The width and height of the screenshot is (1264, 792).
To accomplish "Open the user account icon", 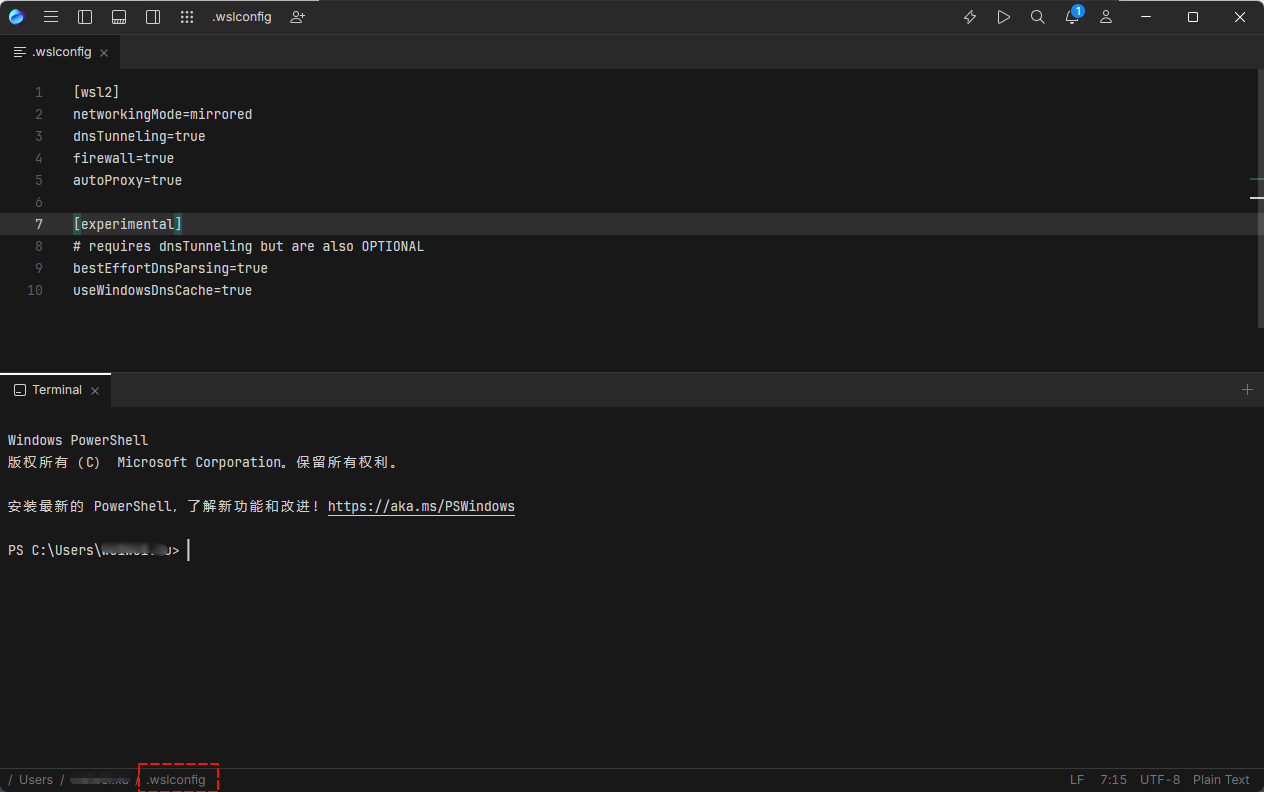I will pos(1106,17).
